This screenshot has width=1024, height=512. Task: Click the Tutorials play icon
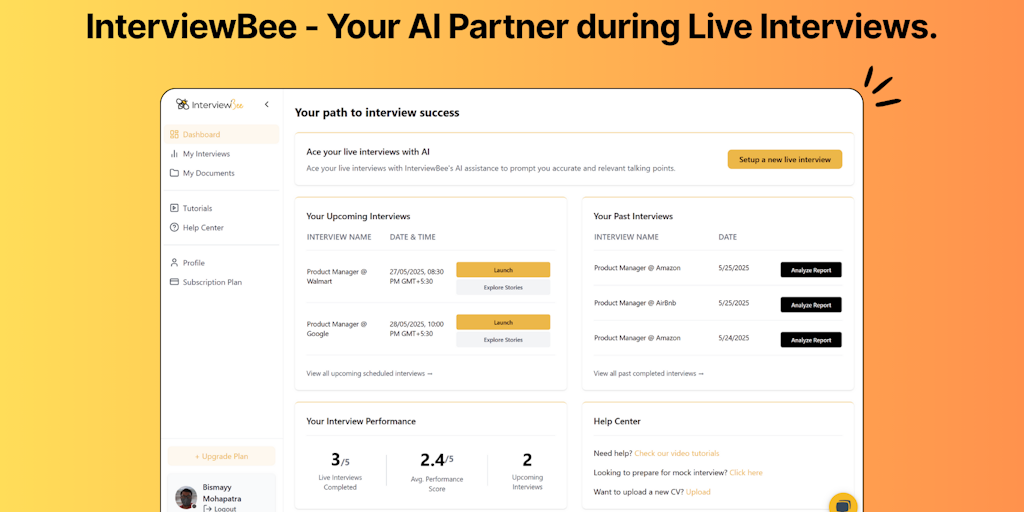point(174,208)
